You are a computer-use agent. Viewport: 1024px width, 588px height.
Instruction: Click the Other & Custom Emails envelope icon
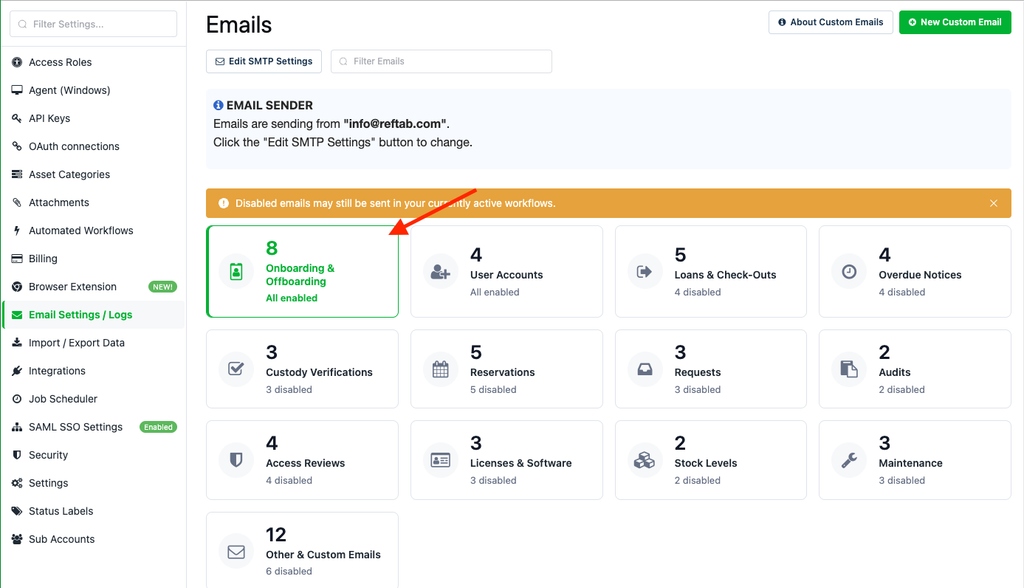tap(236, 552)
